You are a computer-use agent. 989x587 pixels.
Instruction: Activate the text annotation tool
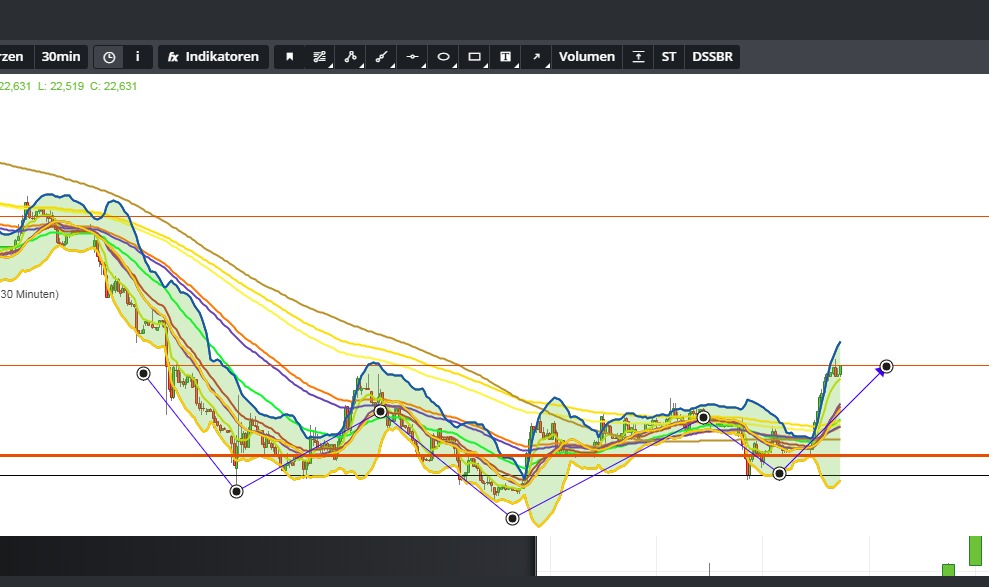coord(506,57)
